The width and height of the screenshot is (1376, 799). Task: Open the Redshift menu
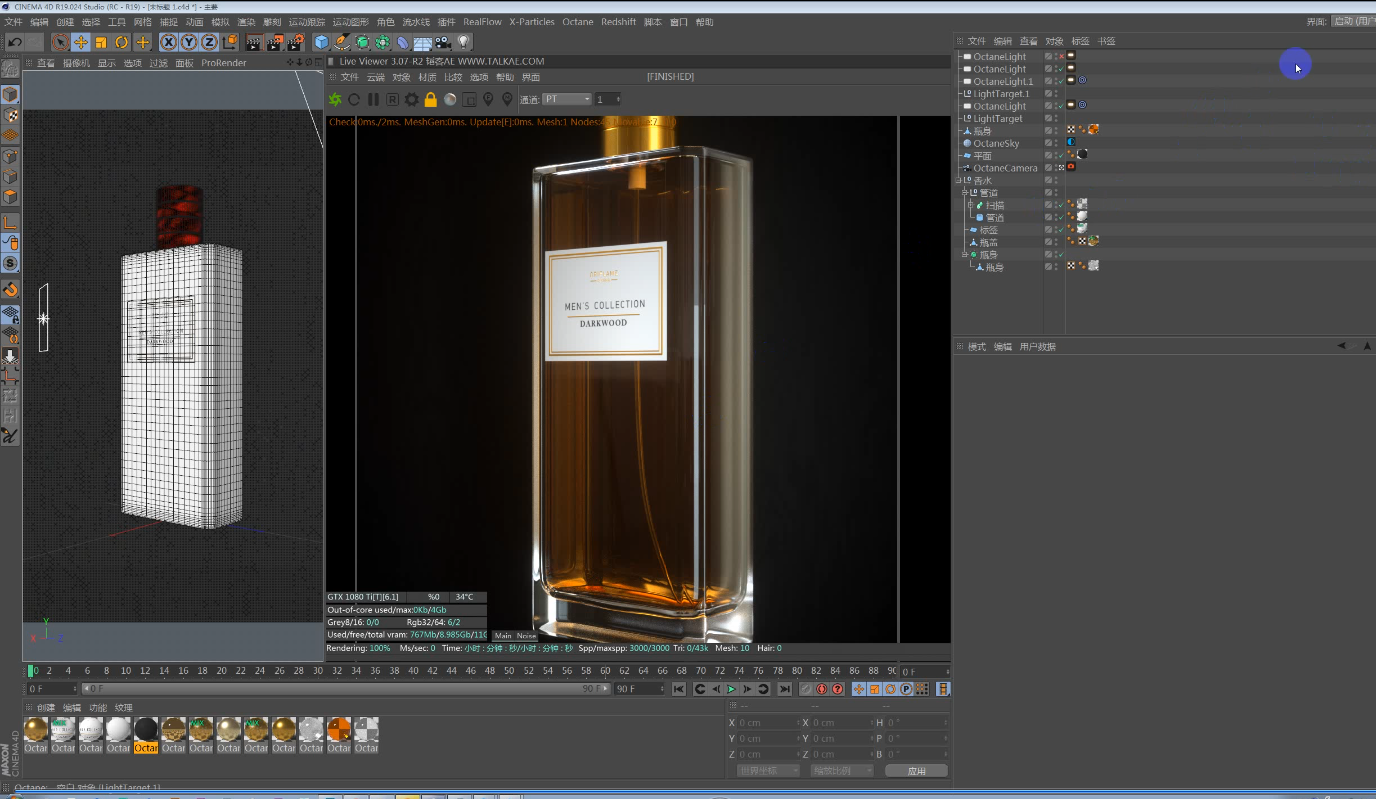pyautogui.click(x=618, y=22)
